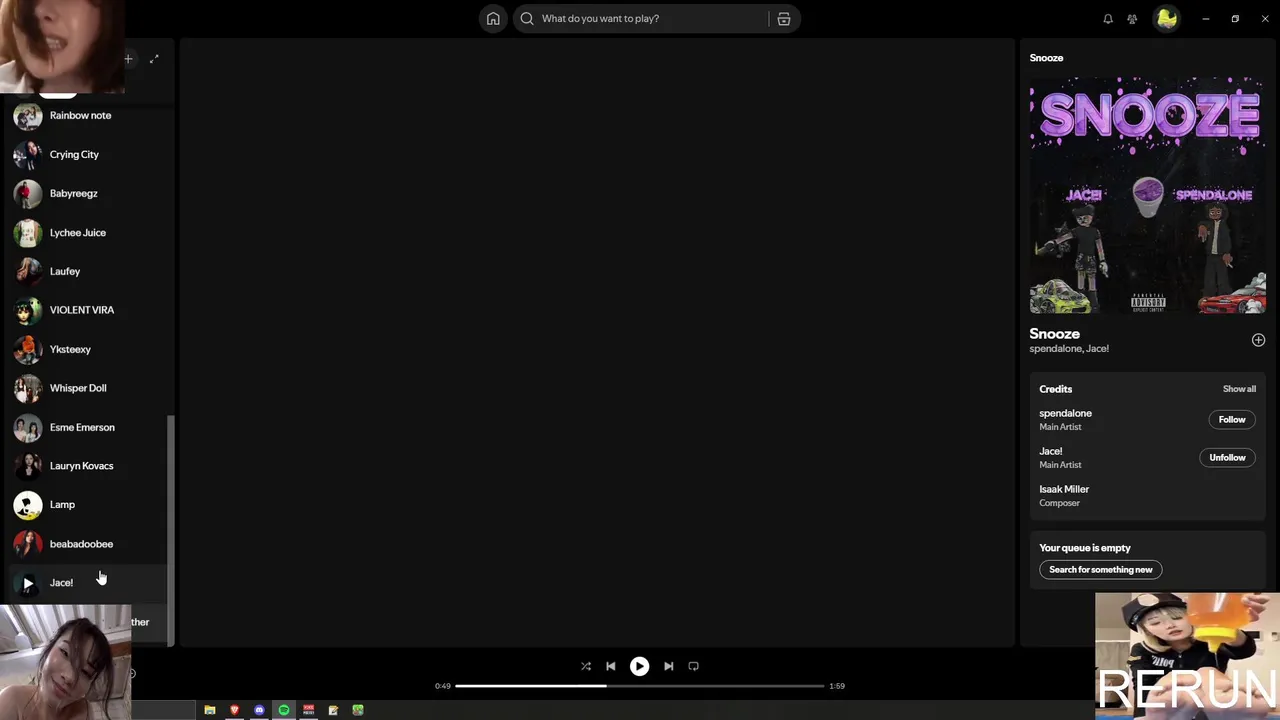Add Snooze to Liked Songs

1258,340
